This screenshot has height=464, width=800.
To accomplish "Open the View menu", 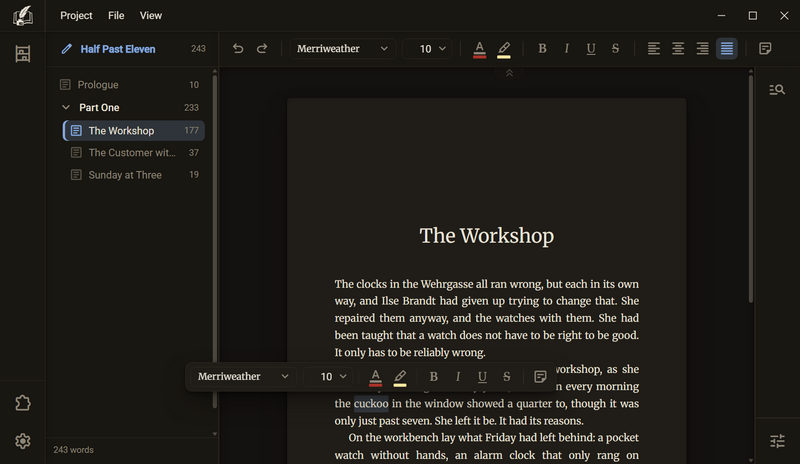I will pyautogui.click(x=151, y=16).
